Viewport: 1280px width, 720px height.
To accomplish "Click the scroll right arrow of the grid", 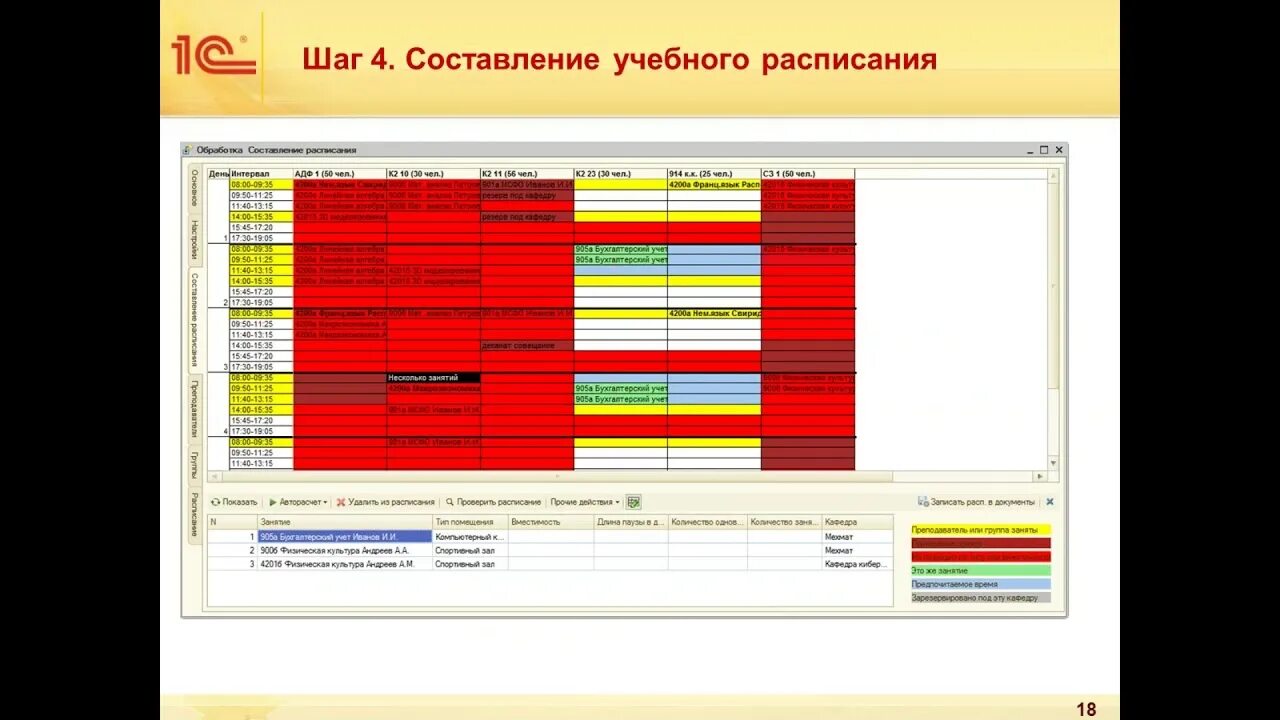I will [x=1040, y=477].
